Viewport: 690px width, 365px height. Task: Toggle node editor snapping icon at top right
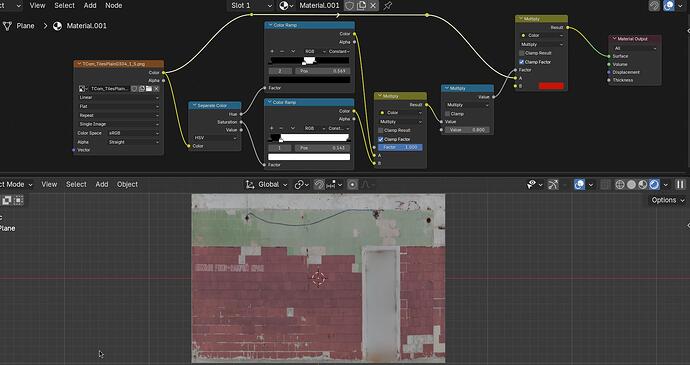coord(654,6)
